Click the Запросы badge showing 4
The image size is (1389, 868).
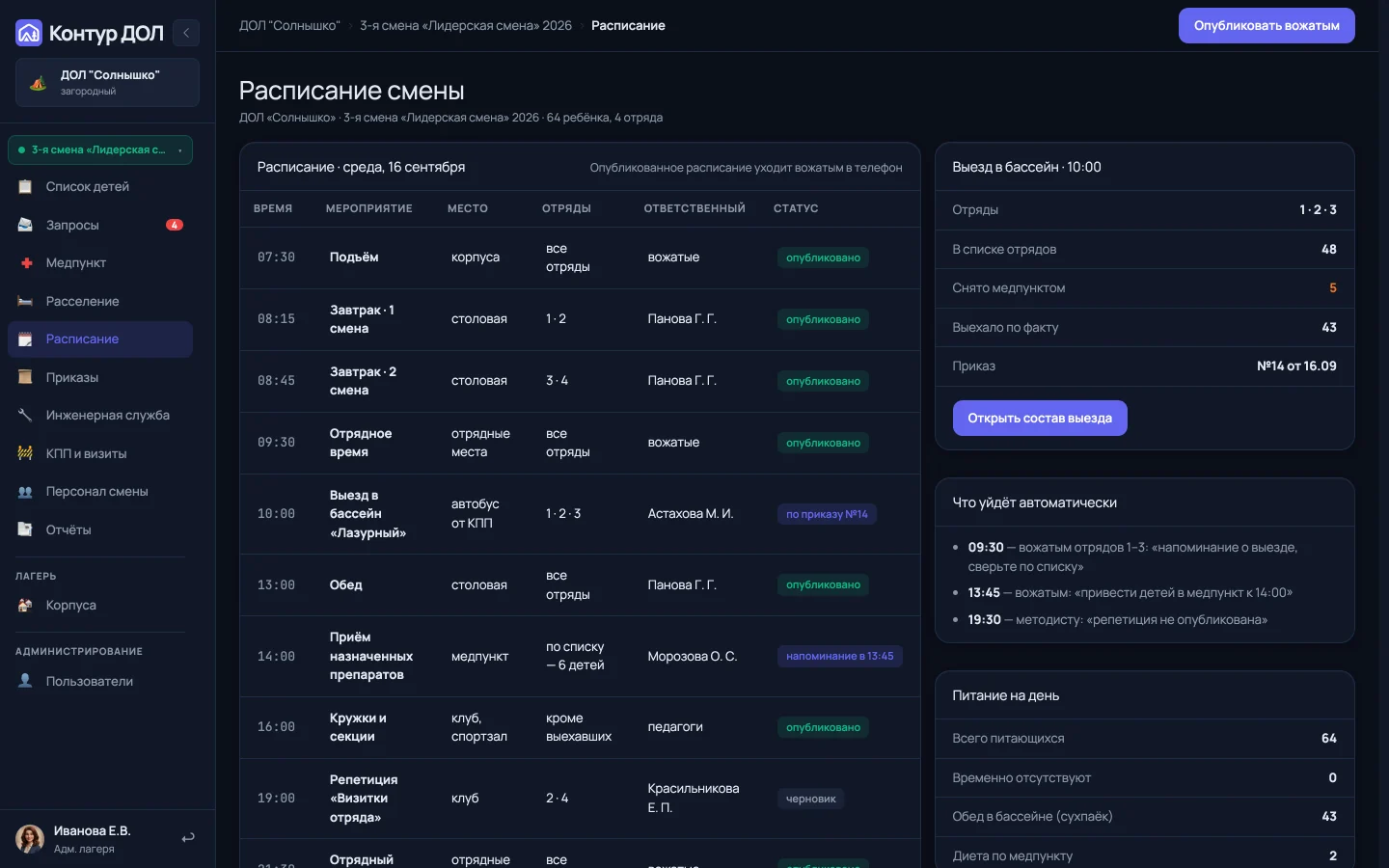174,225
